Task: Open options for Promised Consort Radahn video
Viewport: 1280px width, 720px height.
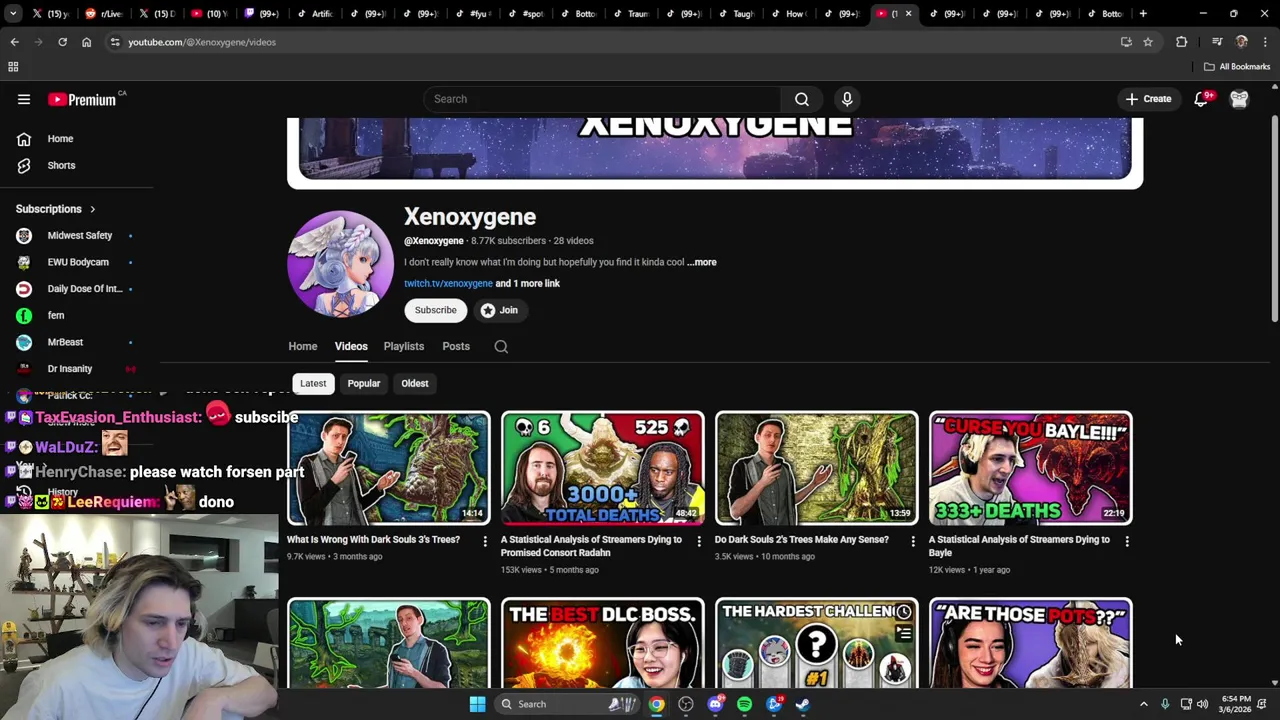Action: (x=699, y=541)
